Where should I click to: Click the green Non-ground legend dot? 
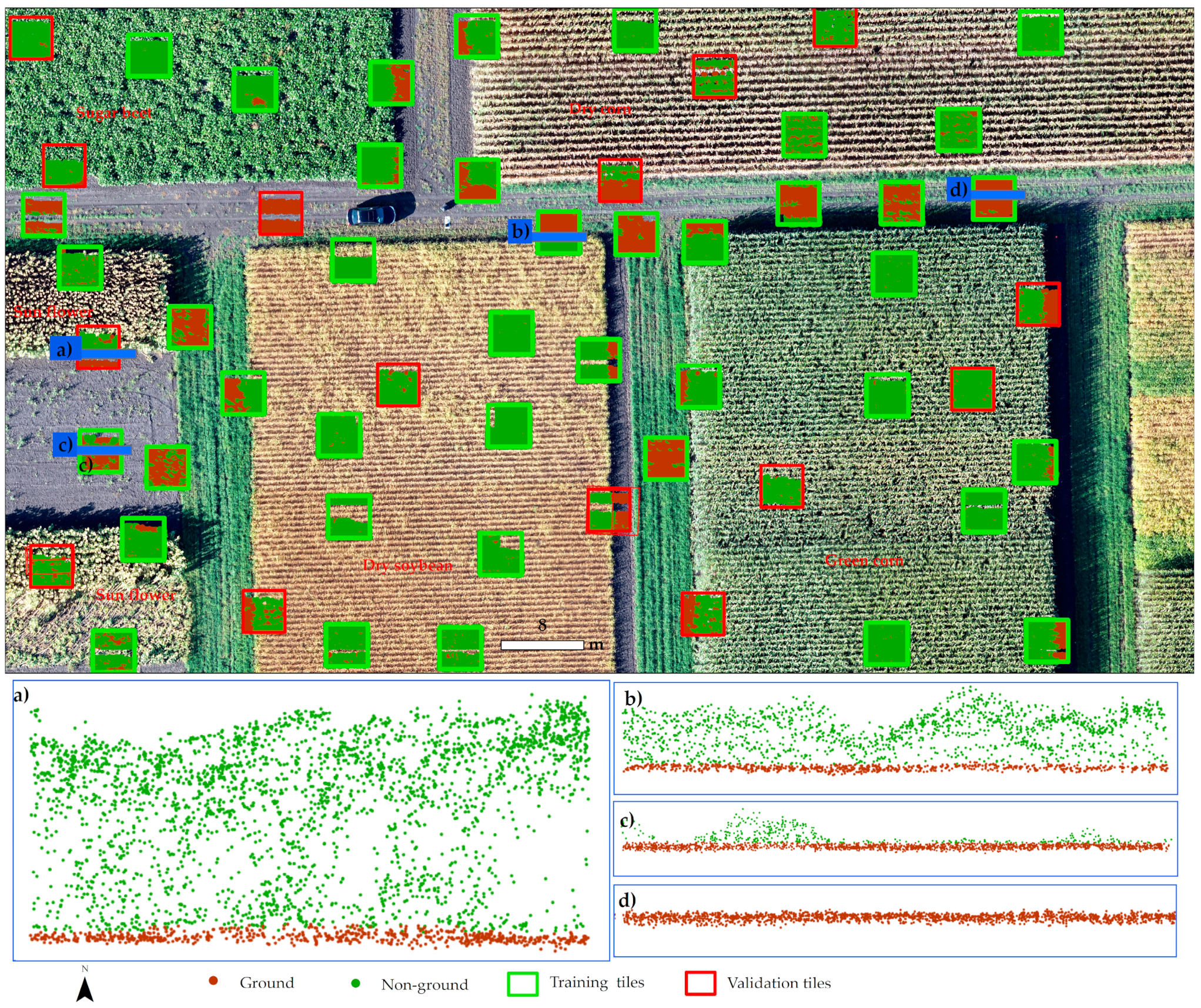pyautogui.click(x=355, y=983)
